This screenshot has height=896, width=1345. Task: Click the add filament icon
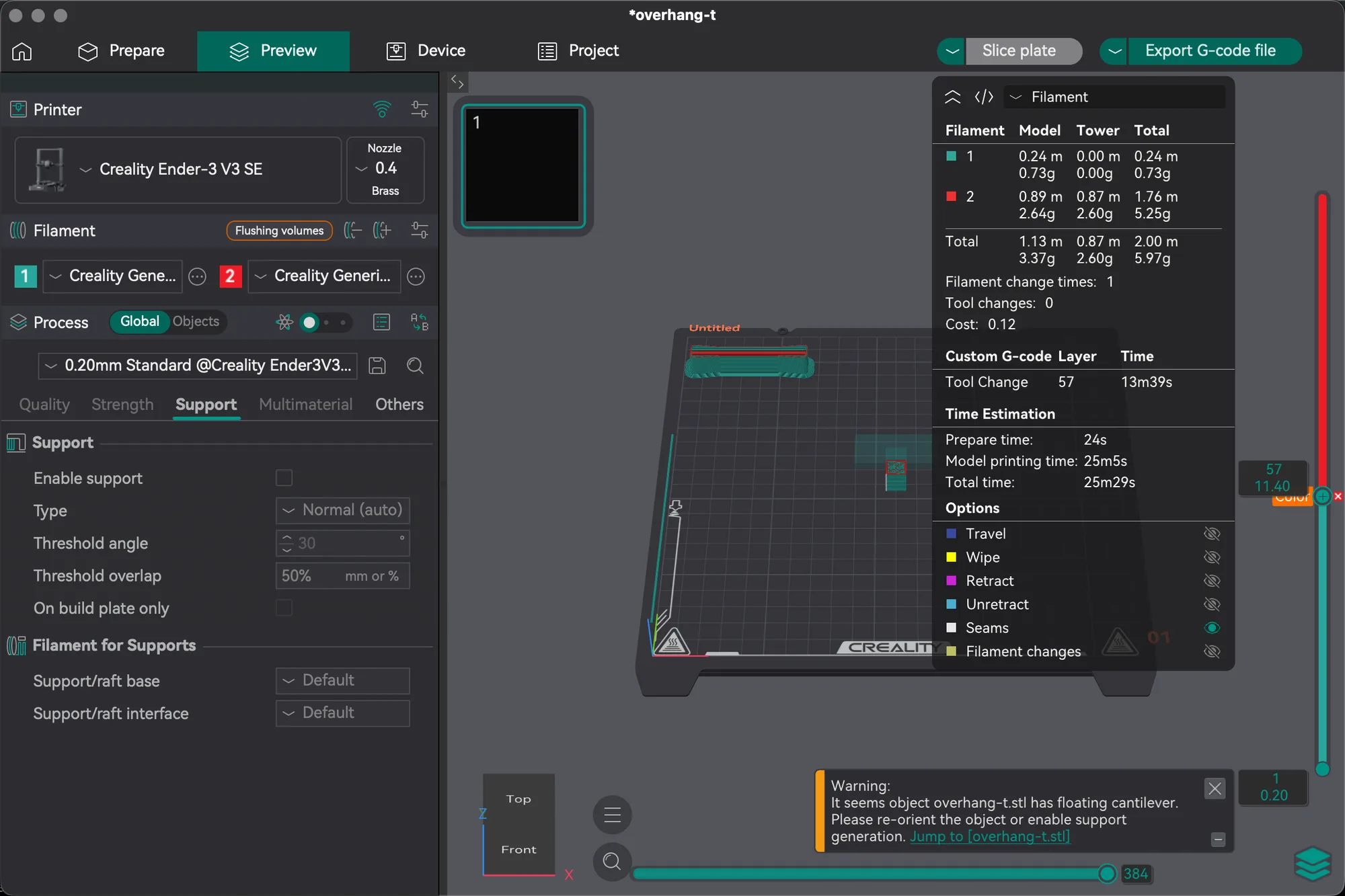pos(382,231)
